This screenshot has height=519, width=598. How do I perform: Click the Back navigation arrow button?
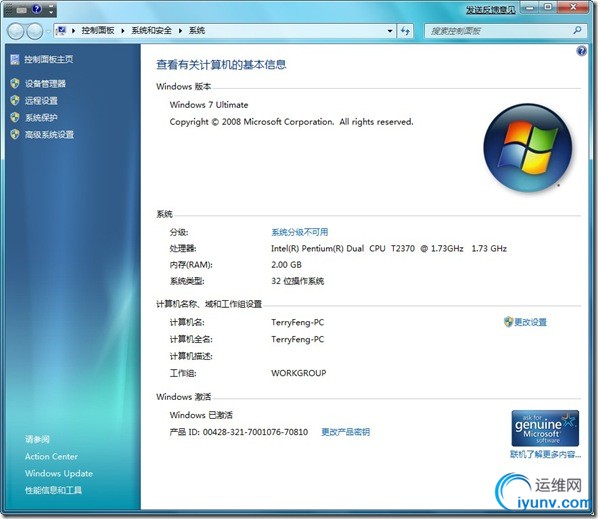[x=16, y=31]
